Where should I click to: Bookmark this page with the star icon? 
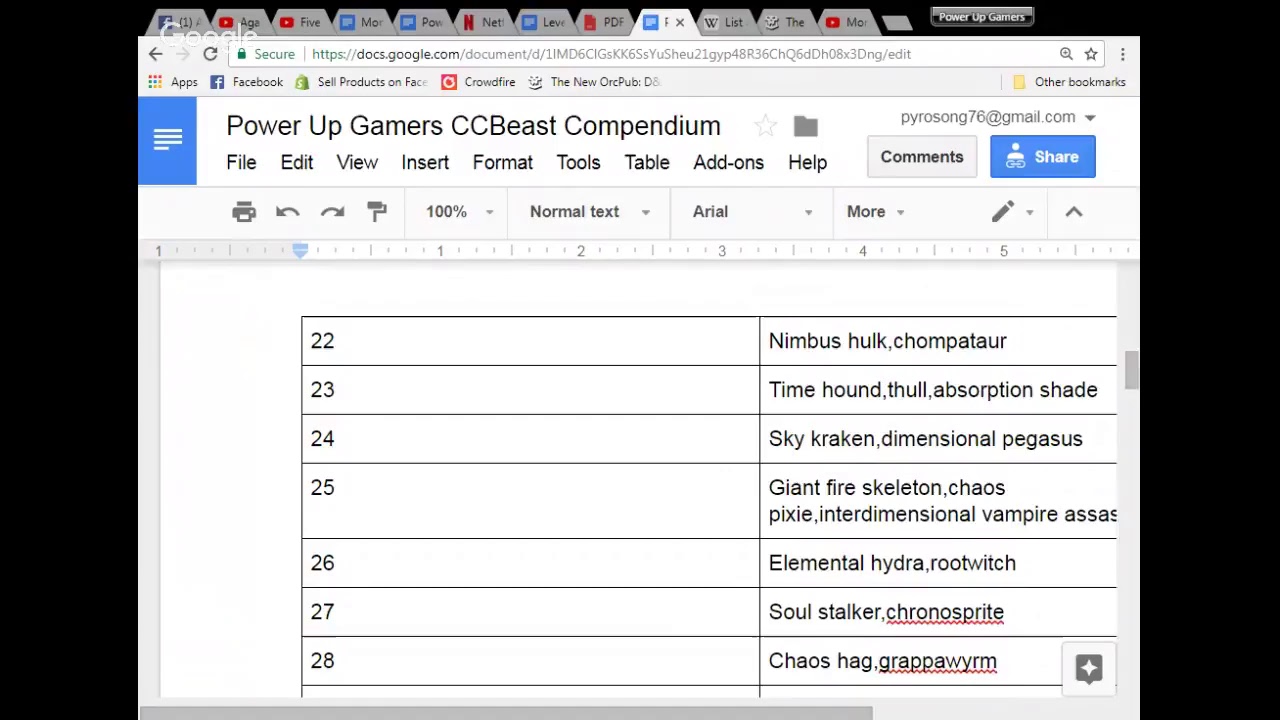coord(1091,54)
